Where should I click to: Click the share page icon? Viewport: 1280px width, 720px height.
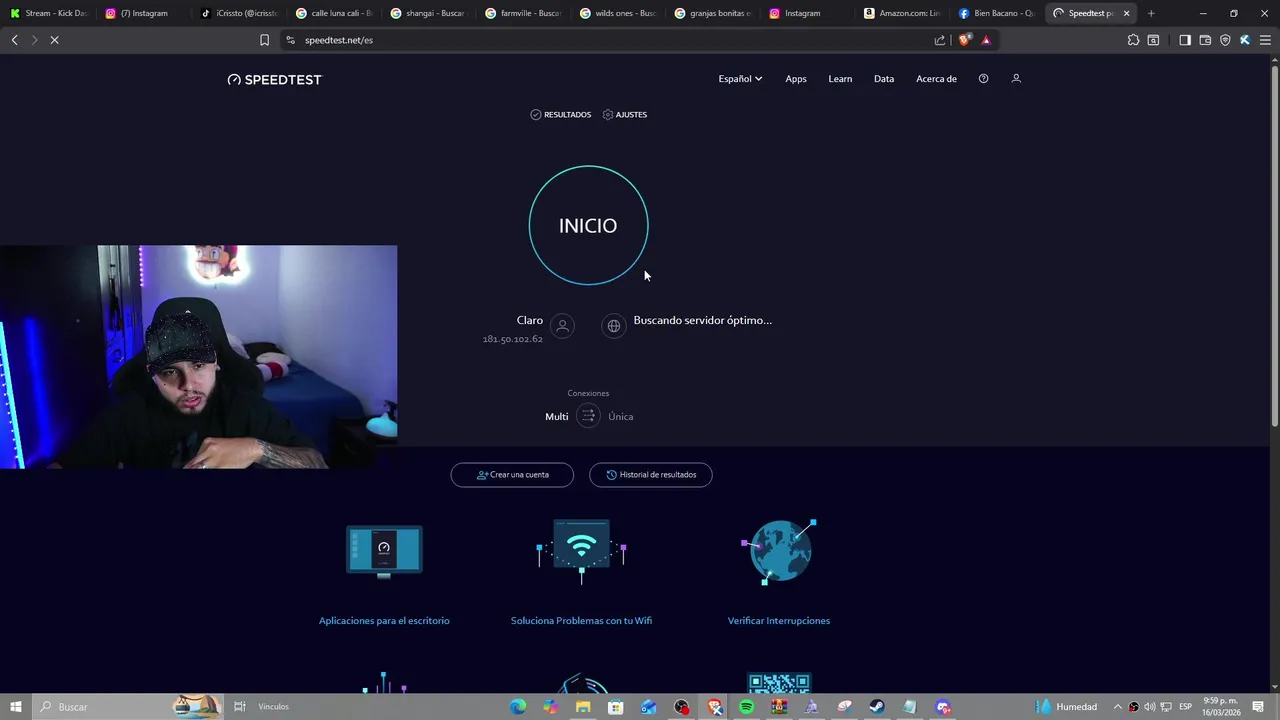[x=940, y=40]
